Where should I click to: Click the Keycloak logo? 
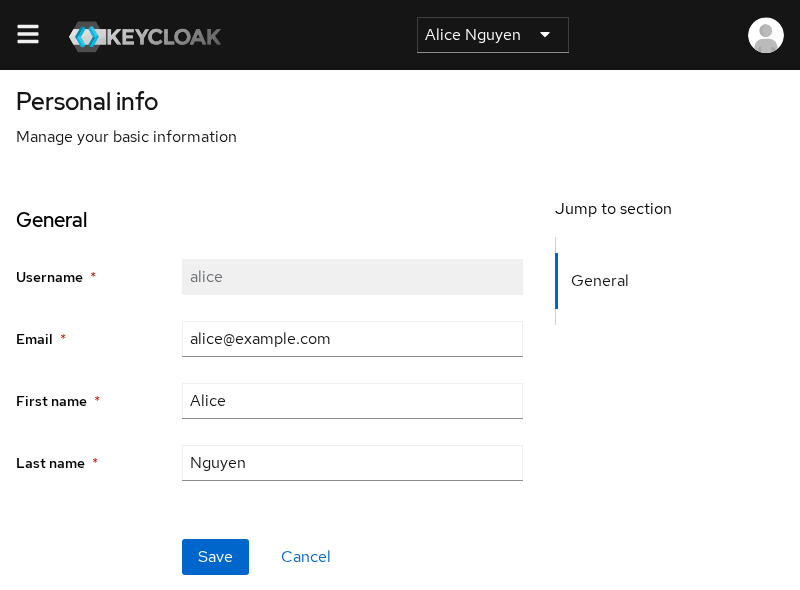(x=145, y=36)
